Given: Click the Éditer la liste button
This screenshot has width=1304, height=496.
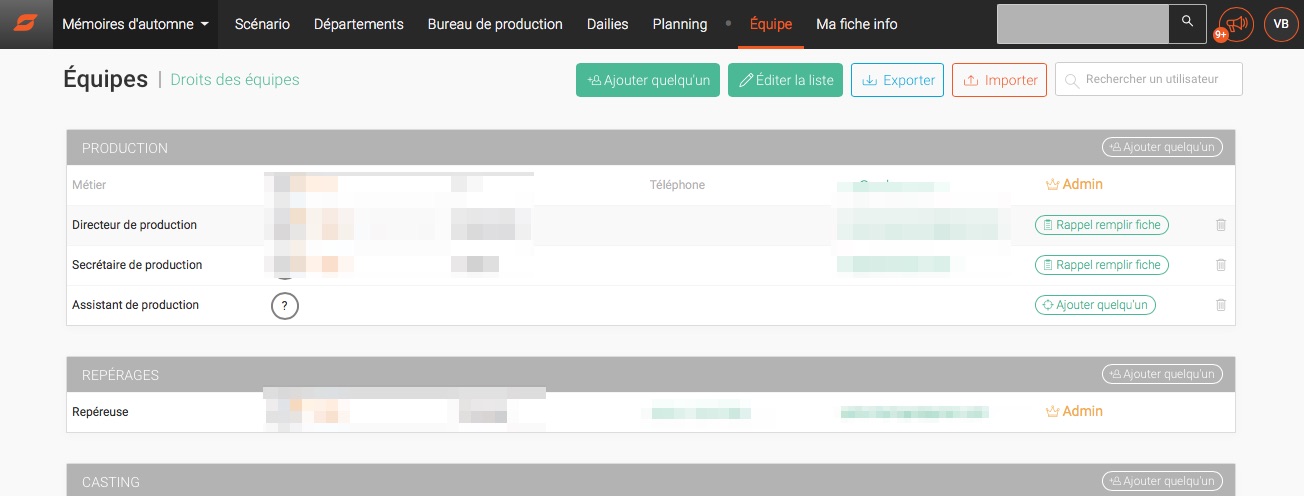Looking at the screenshot, I should point(785,81).
